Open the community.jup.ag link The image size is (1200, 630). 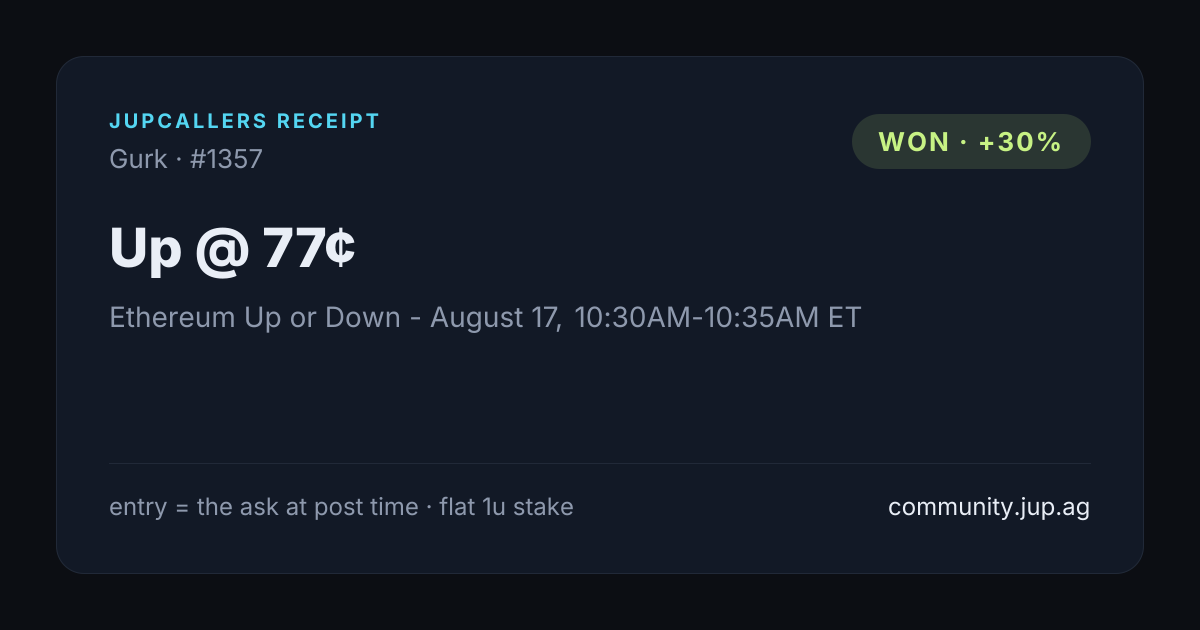coord(989,507)
